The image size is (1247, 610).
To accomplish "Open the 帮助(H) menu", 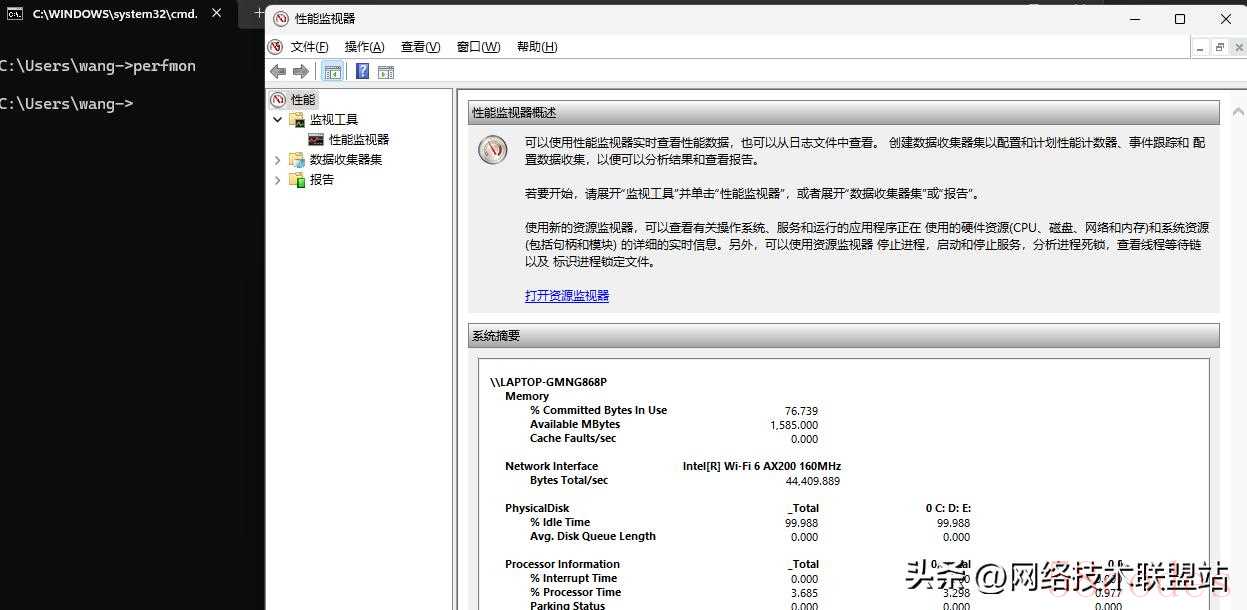I will [537, 47].
